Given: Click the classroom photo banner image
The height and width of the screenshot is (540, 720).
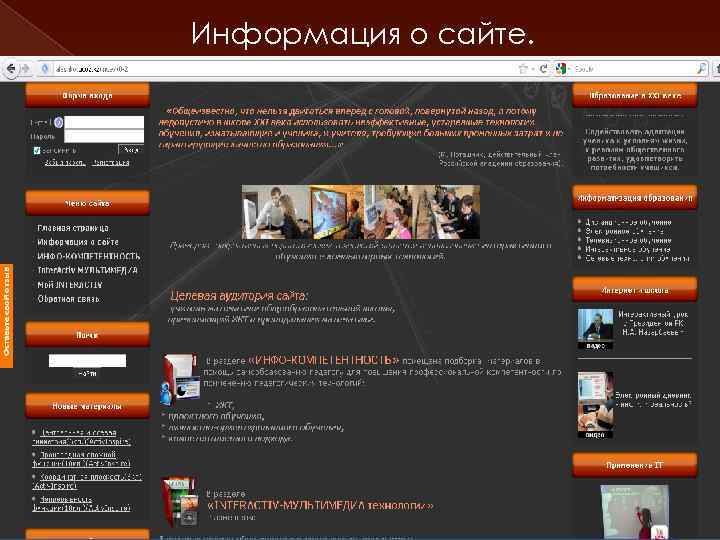Looking at the screenshot, I should 361,212.
